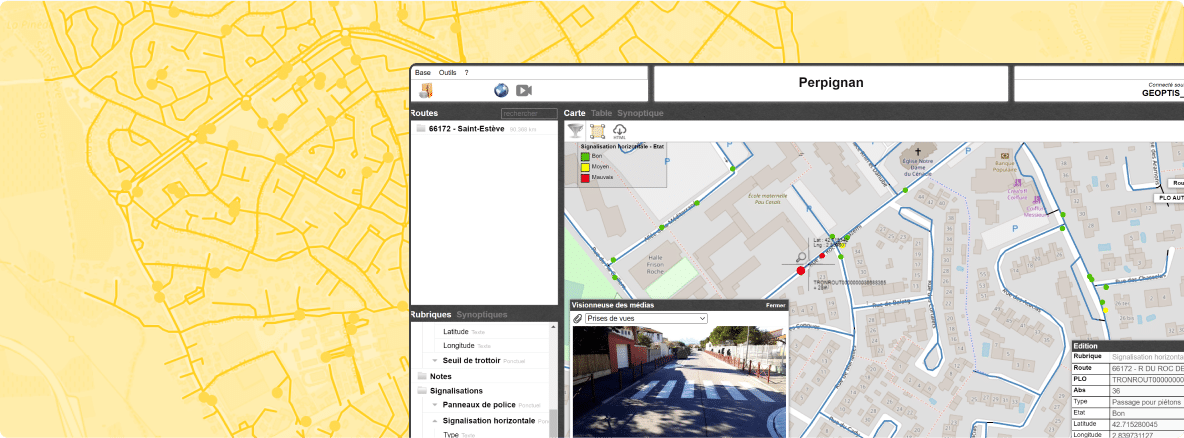Screen dimensions: 1184x438
Task: Export map via HTML cloud icon
Action: (x=619, y=131)
